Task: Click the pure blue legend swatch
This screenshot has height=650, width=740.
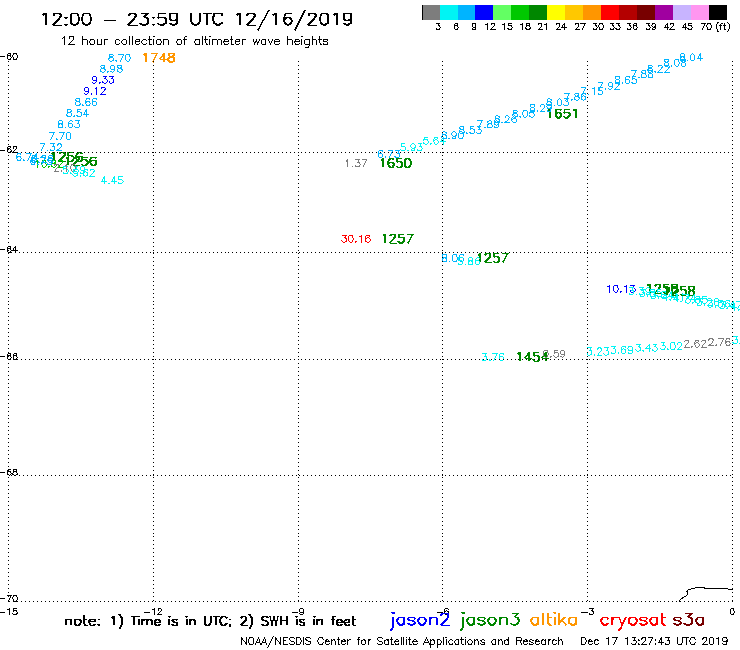Action: pyautogui.click(x=484, y=12)
